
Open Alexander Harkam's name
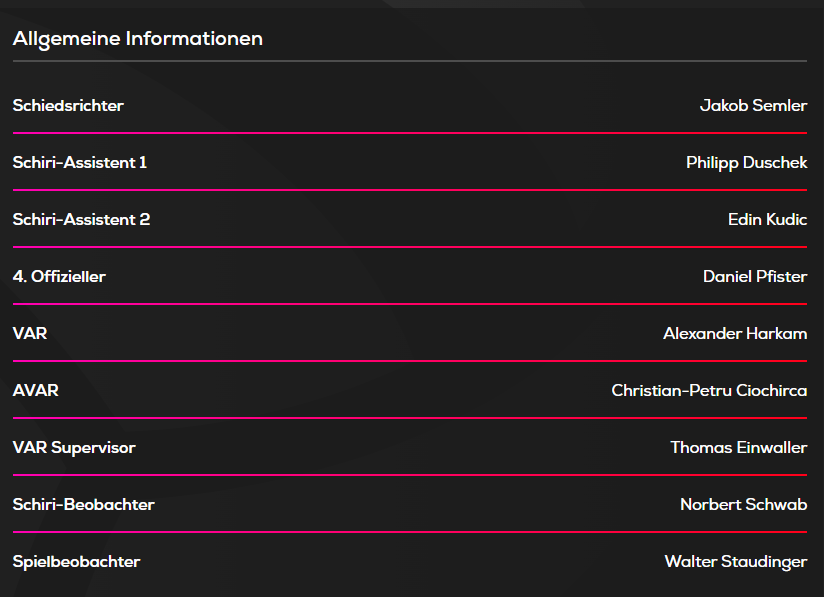735,333
